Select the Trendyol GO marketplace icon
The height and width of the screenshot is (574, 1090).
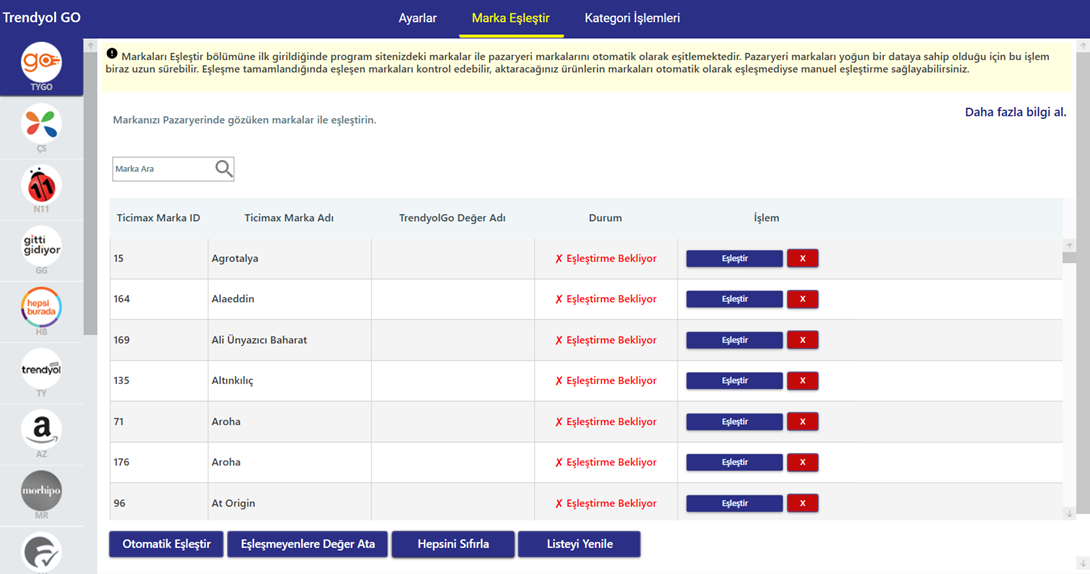click(x=41, y=63)
